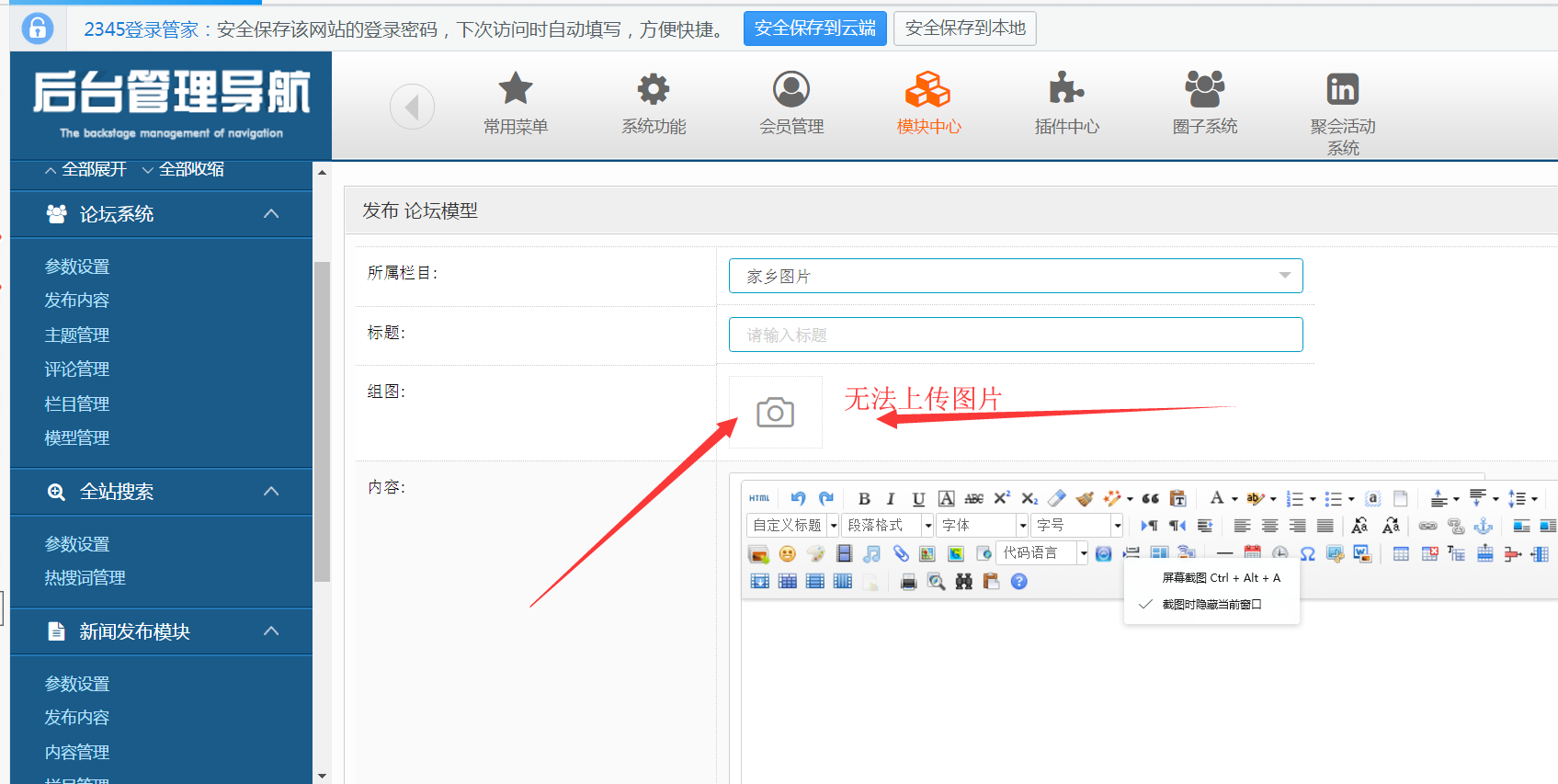Insert special character with the omega icon
The height and width of the screenshot is (784, 1558).
pos(1307,553)
